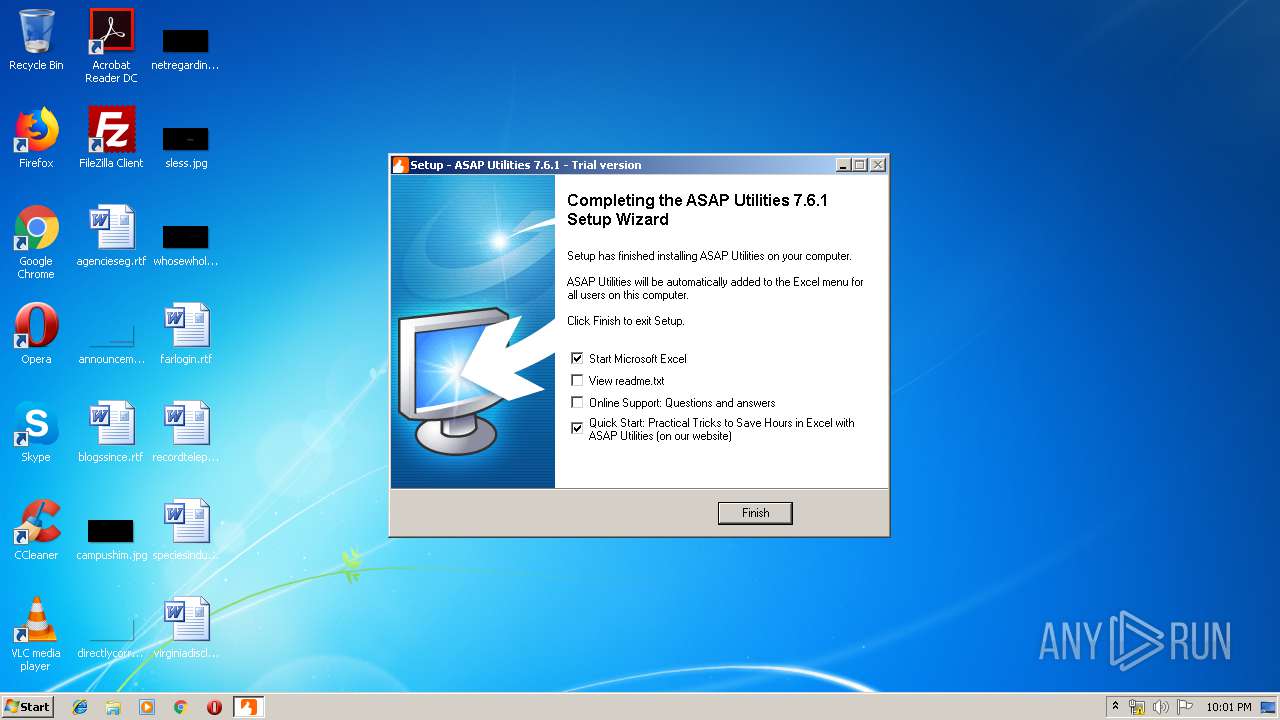1280x720 pixels.
Task: Select the farlogin.rtf document
Action: (x=186, y=334)
